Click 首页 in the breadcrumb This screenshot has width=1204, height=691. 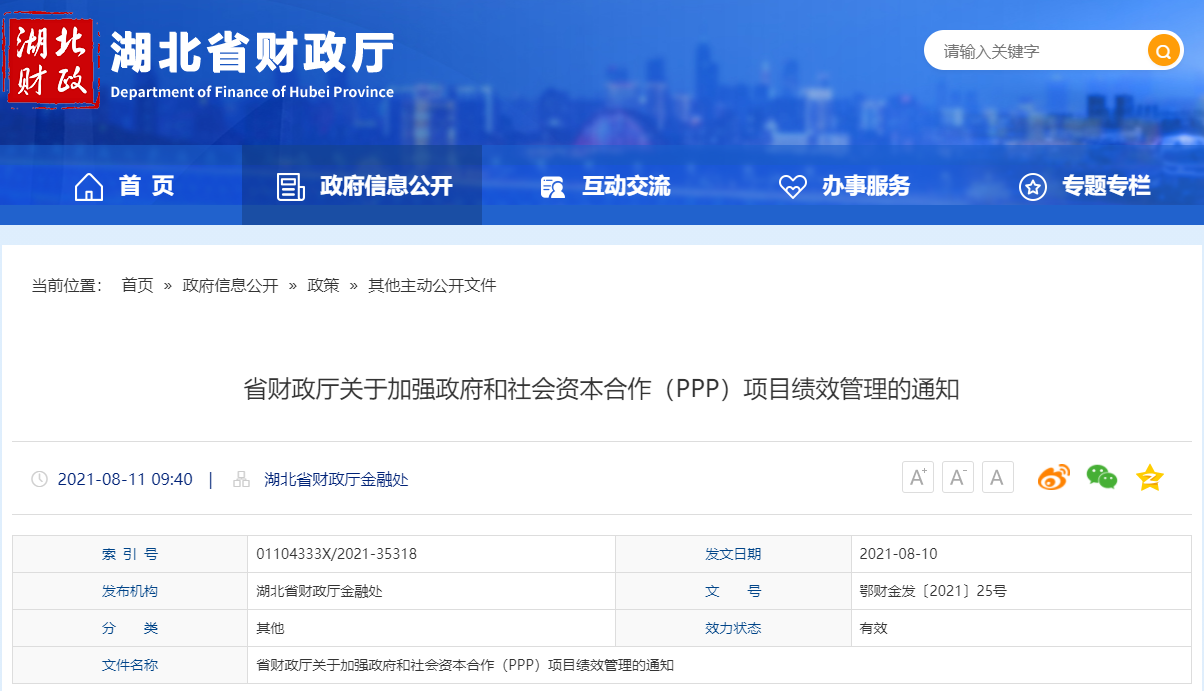[x=137, y=285]
